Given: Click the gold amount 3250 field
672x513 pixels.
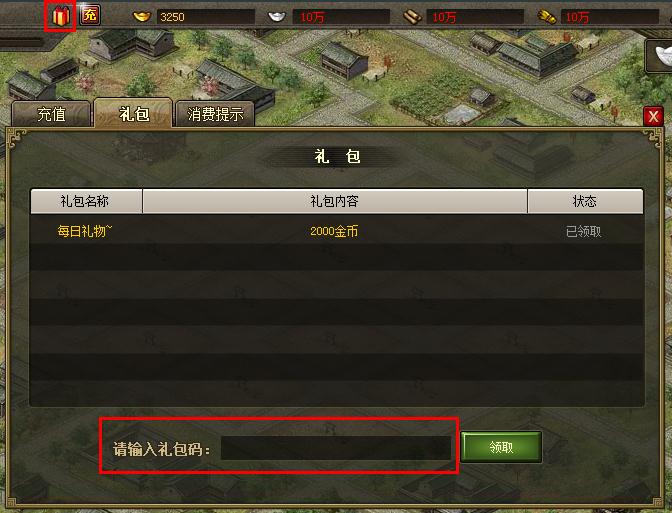Looking at the screenshot, I should coord(206,17).
